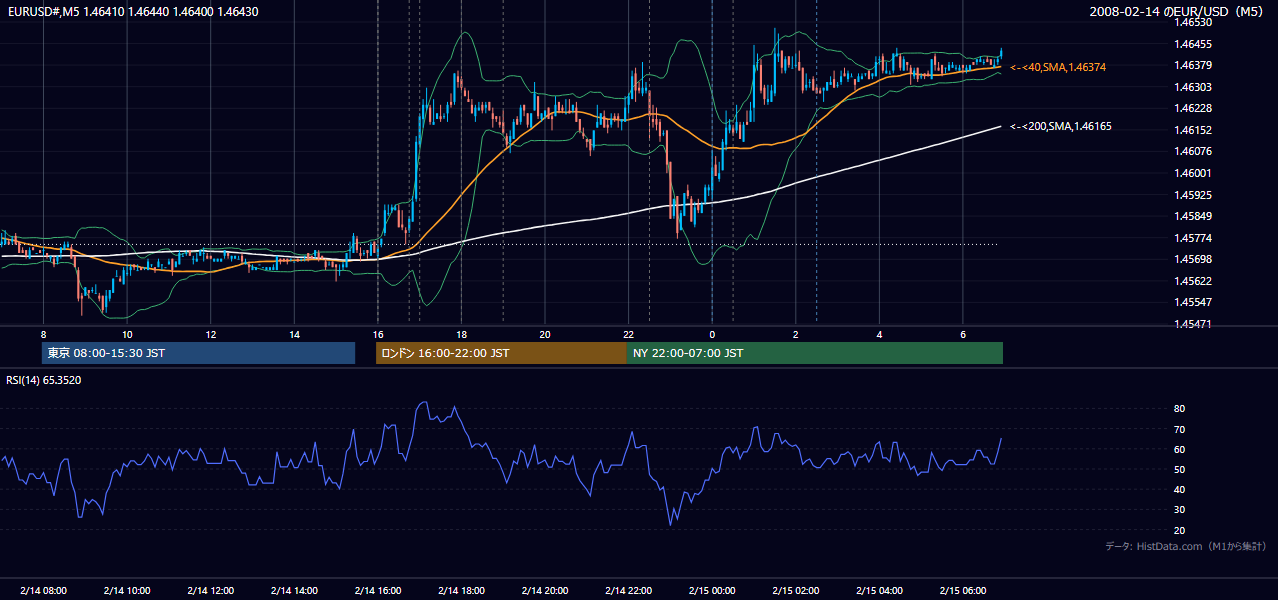
Task: Click the NY 22:00-07:00 JST session bar
Action: [x=814, y=353]
